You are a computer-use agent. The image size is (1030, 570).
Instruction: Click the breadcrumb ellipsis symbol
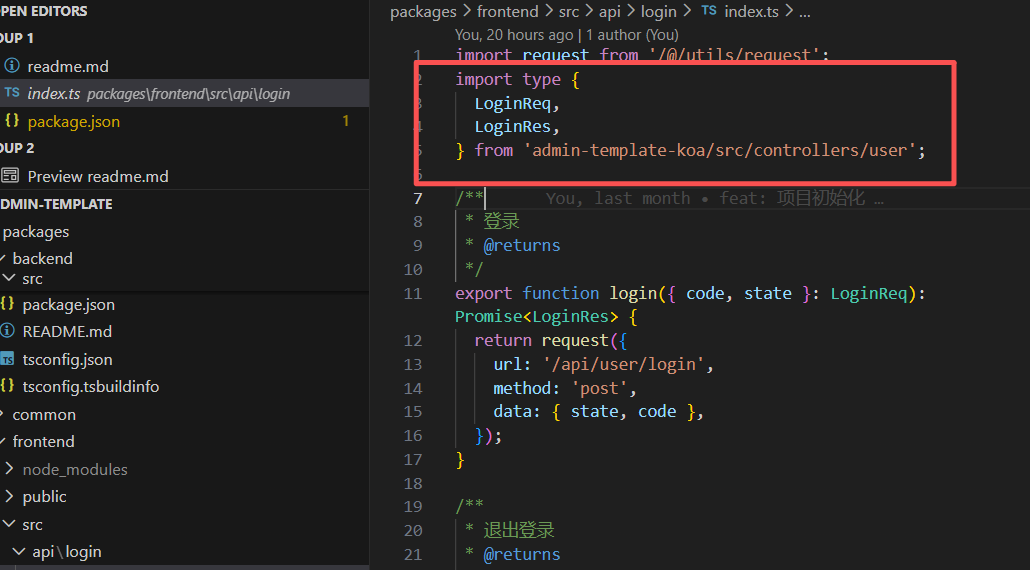click(805, 13)
